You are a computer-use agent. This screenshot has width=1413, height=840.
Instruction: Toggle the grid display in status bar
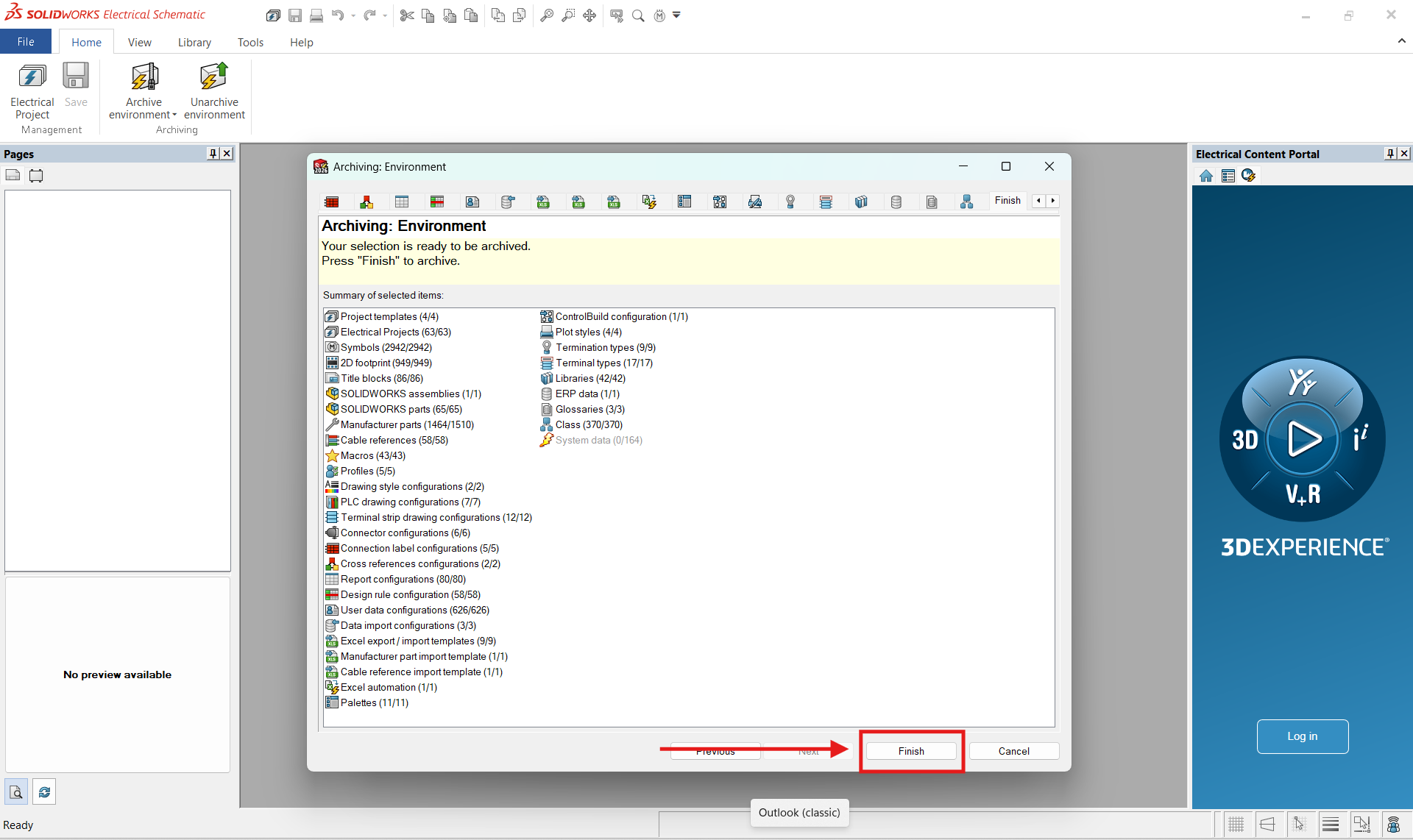[1236, 825]
